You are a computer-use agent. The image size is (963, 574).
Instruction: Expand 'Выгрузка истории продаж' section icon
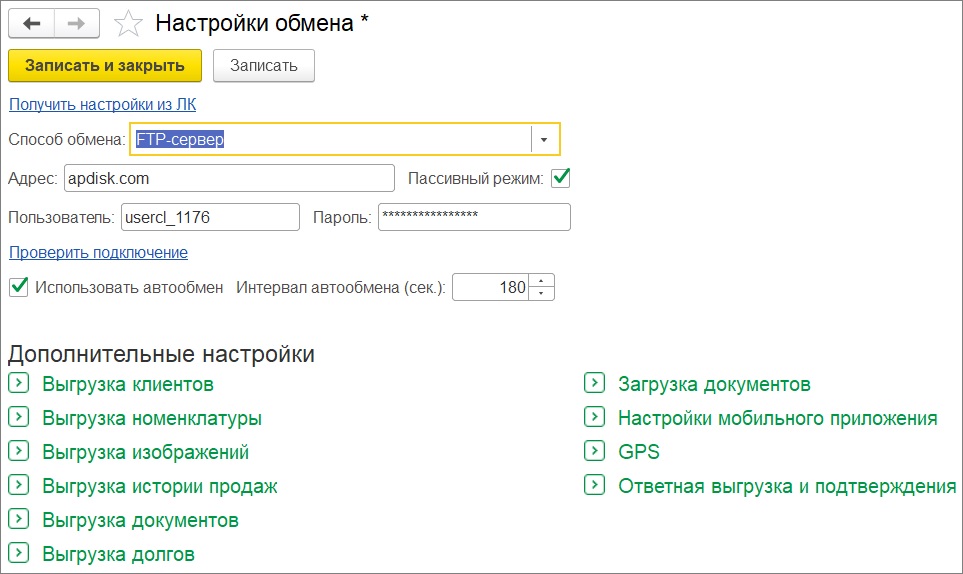18,486
